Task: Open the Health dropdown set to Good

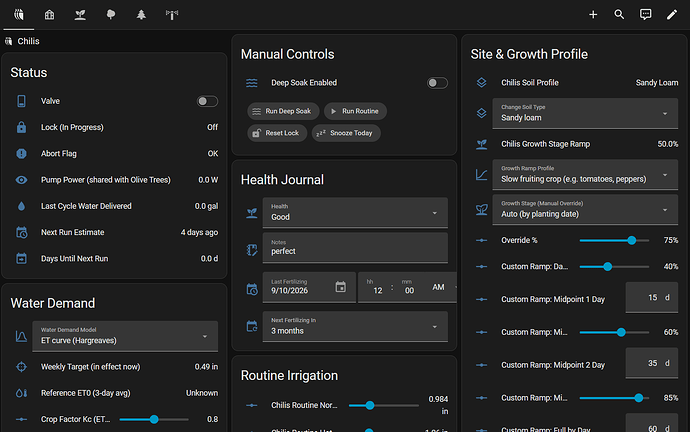Action: tap(355, 213)
